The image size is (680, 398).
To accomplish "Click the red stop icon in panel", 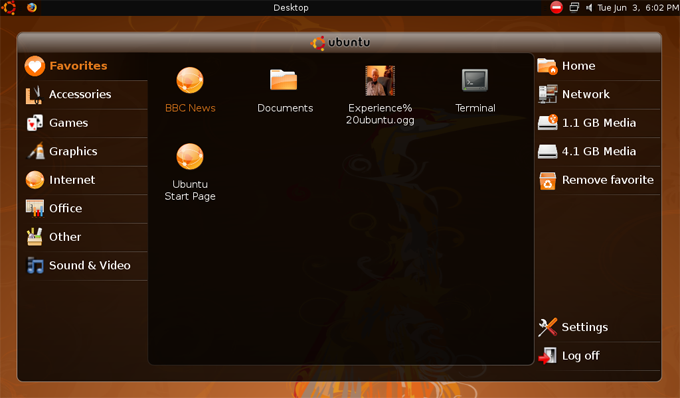I will pyautogui.click(x=556, y=7).
